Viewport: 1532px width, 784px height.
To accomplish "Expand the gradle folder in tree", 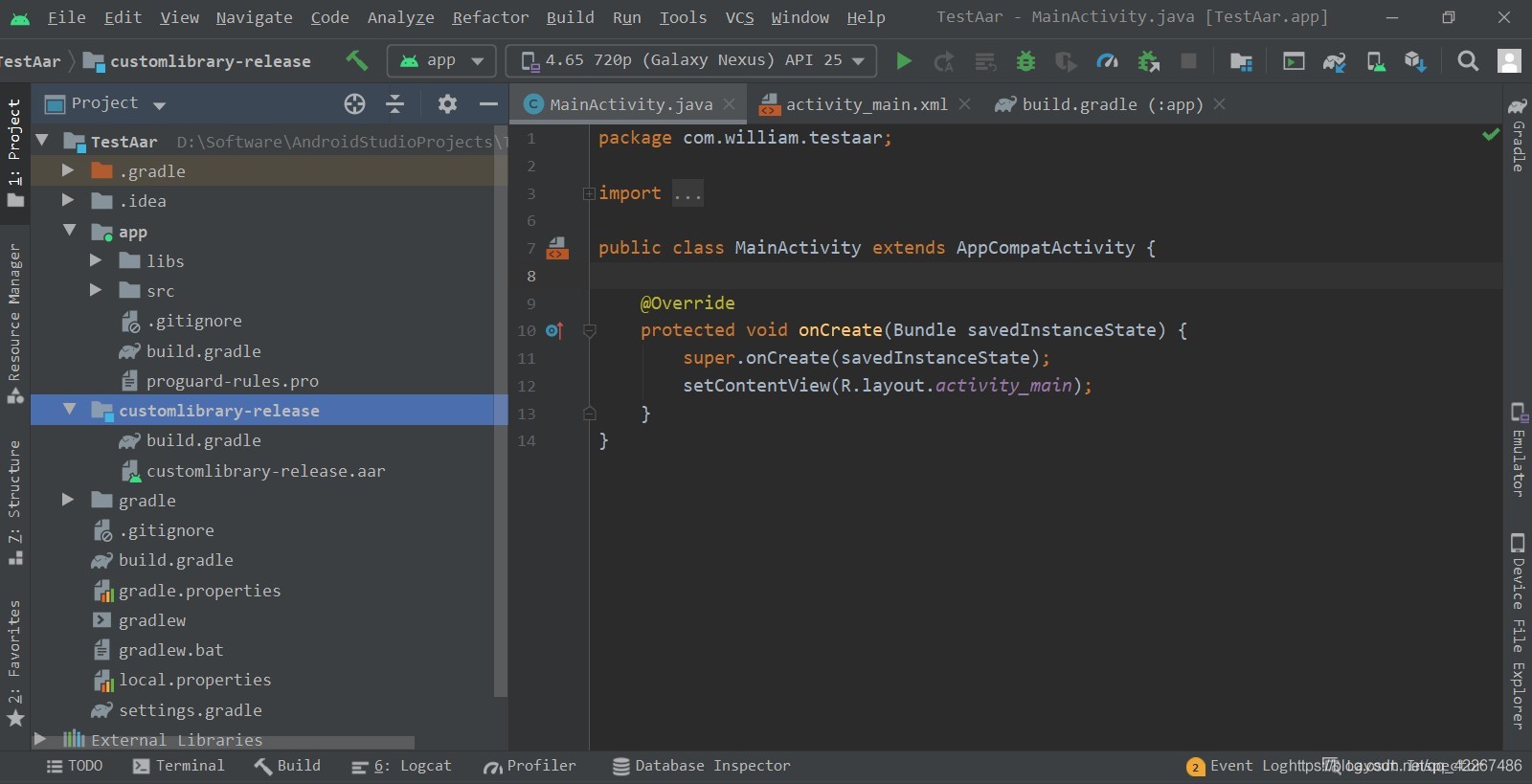I will [x=68, y=500].
